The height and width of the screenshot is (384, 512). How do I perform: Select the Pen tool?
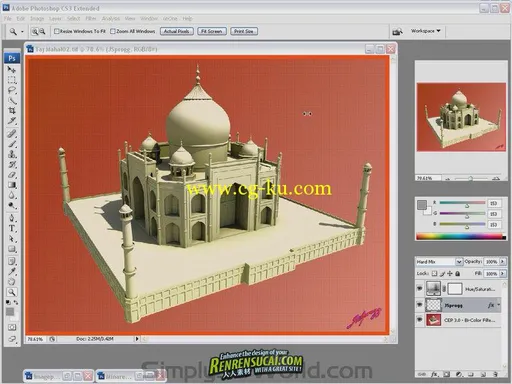coord(12,218)
